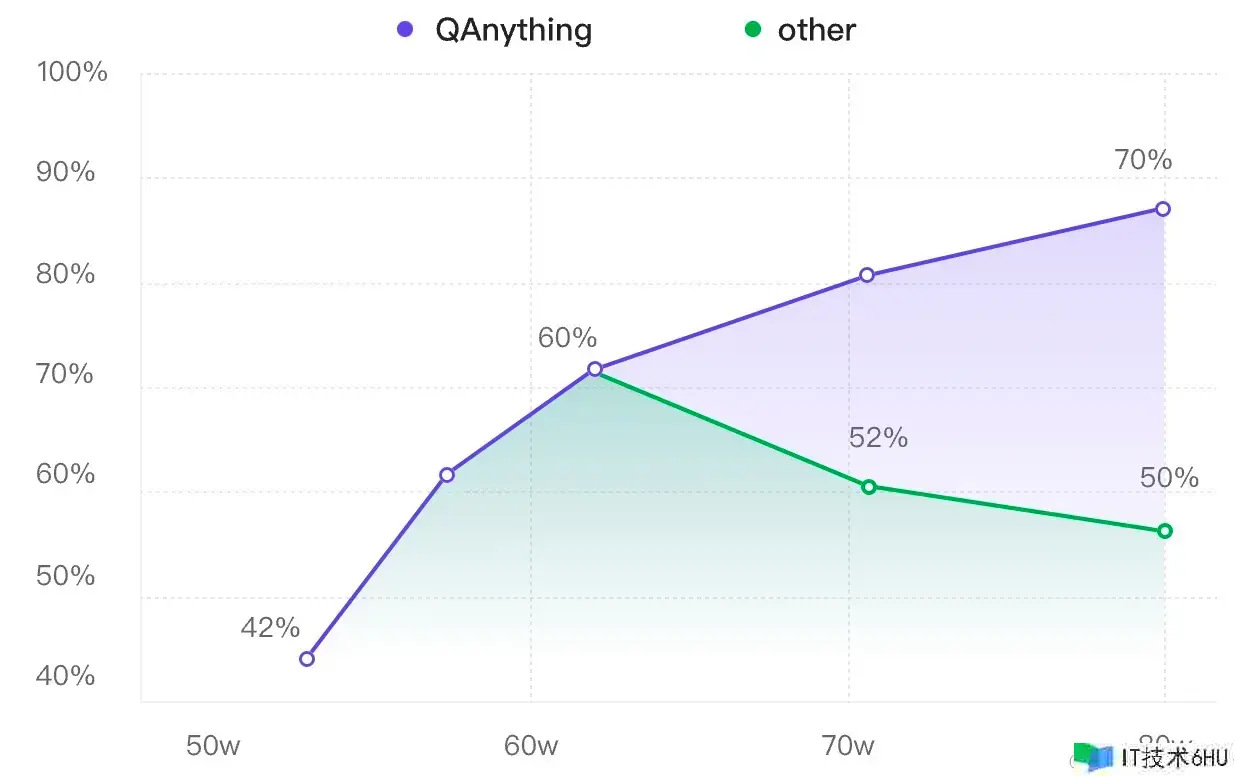The image size is (1235, 776).
Task: Select the purple data point labeled 42%
Action: [307, 658]
